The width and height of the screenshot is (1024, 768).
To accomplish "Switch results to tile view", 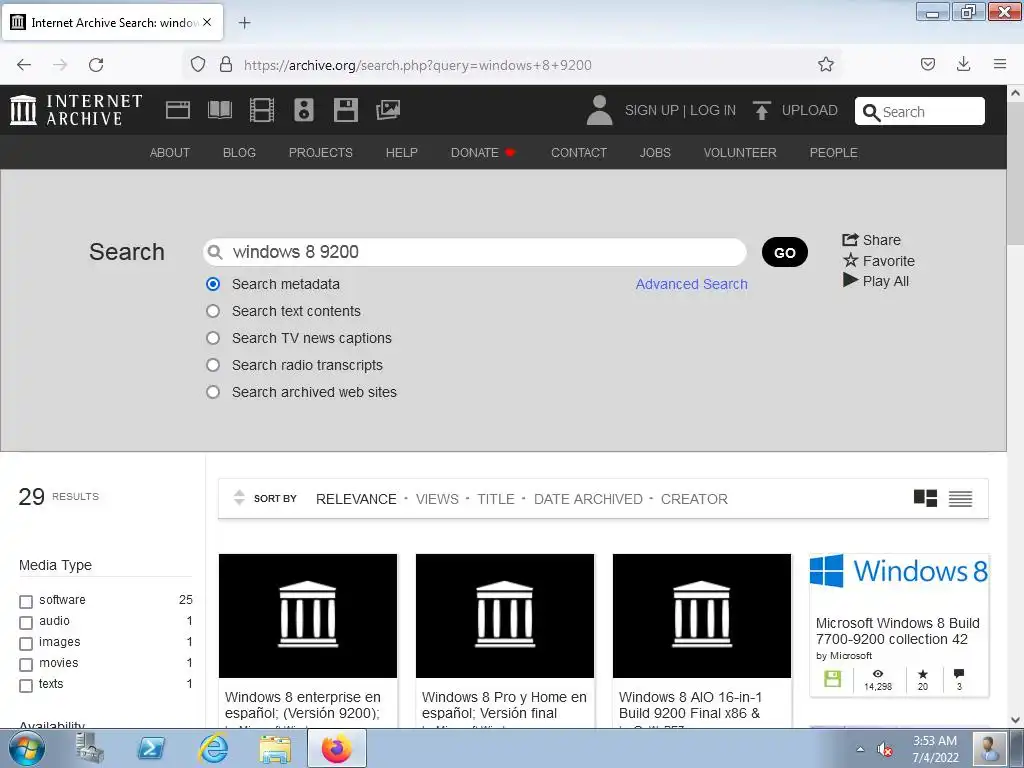I will point(925,498).
